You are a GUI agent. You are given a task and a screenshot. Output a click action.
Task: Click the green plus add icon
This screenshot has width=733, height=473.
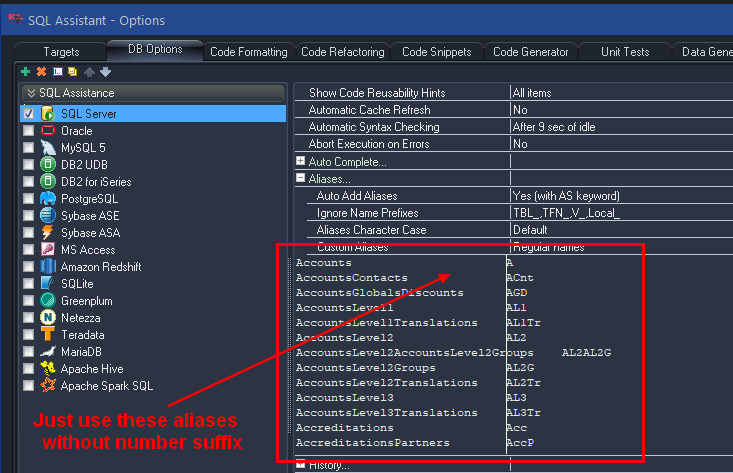click(x=26, y=72)
